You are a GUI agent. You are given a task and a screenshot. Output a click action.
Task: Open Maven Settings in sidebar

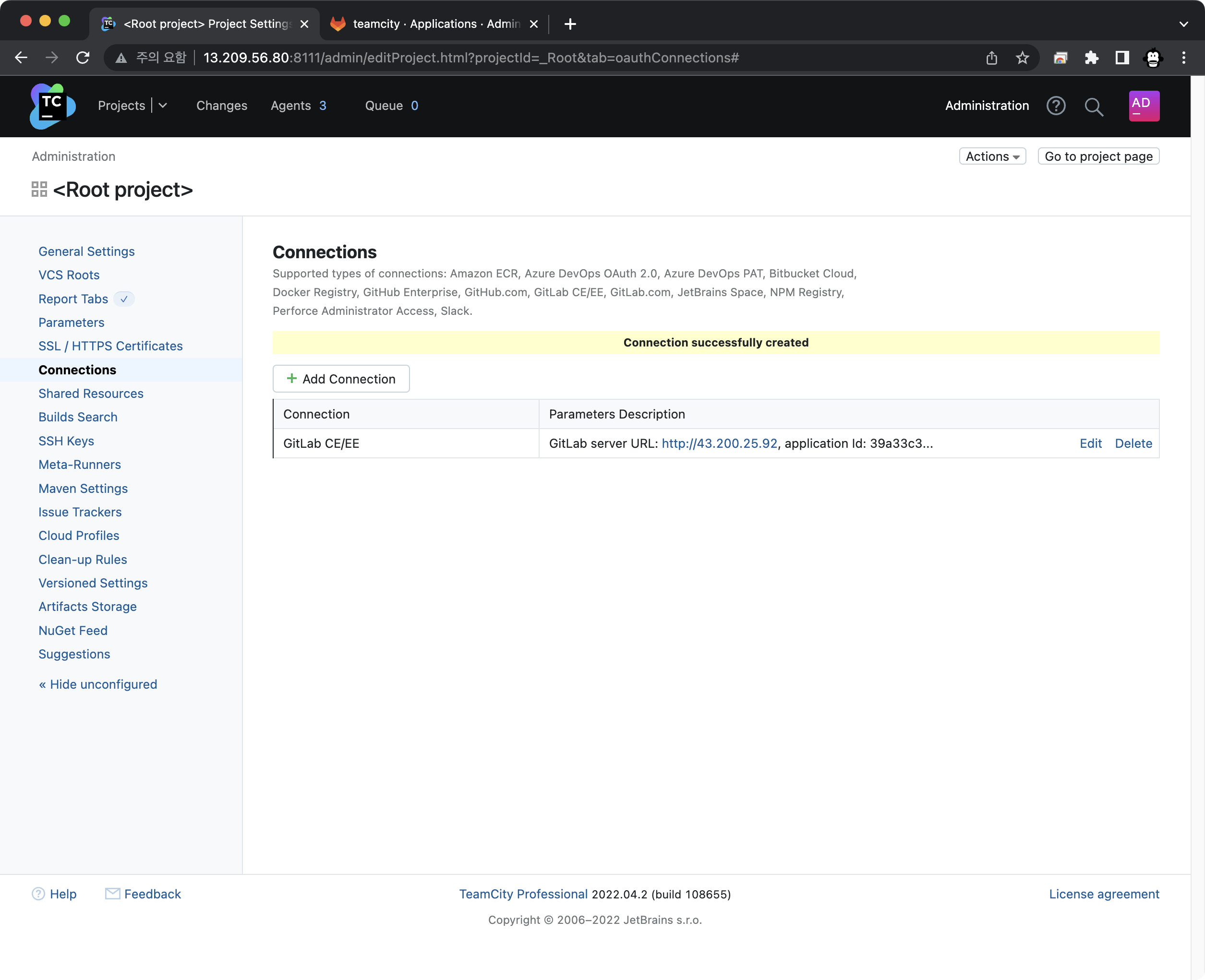83,488
